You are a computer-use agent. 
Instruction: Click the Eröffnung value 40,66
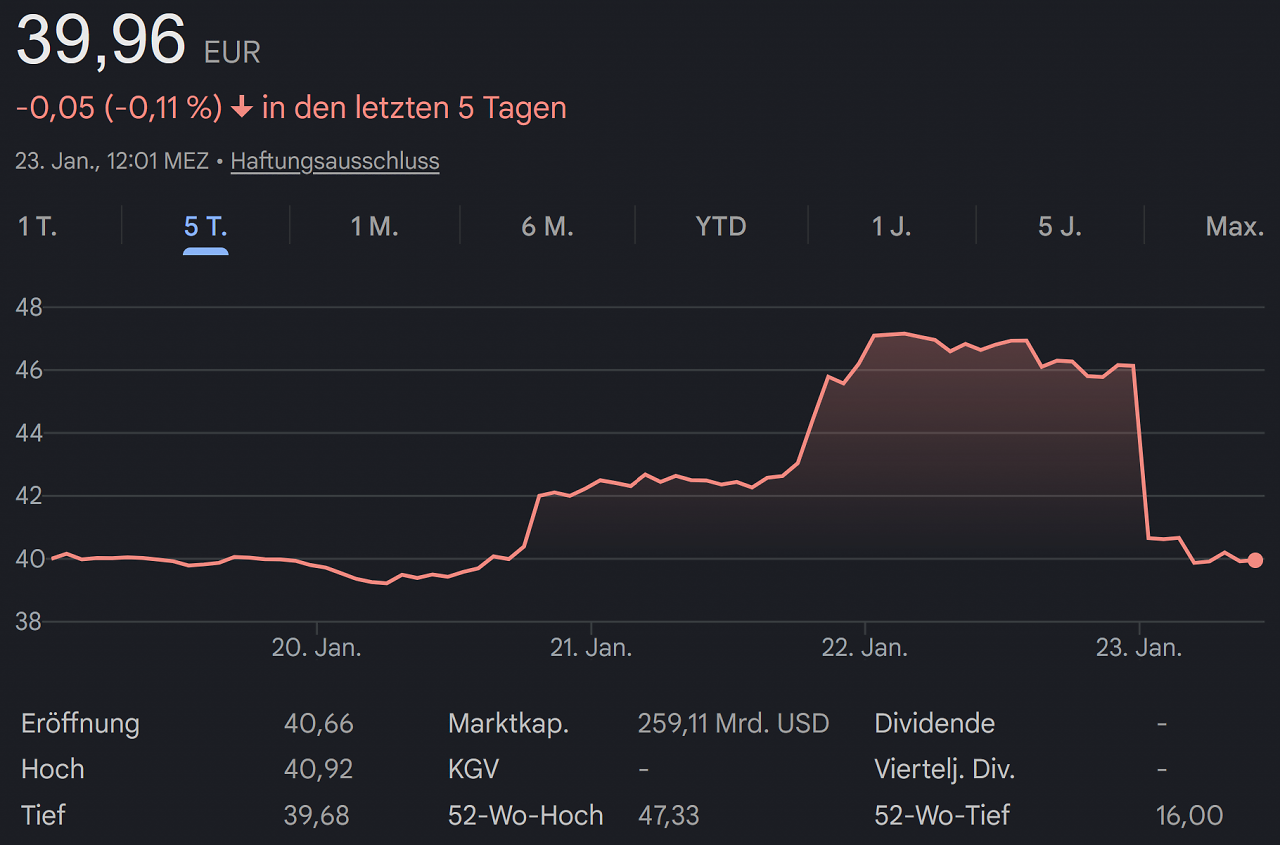tap(319, 723)
